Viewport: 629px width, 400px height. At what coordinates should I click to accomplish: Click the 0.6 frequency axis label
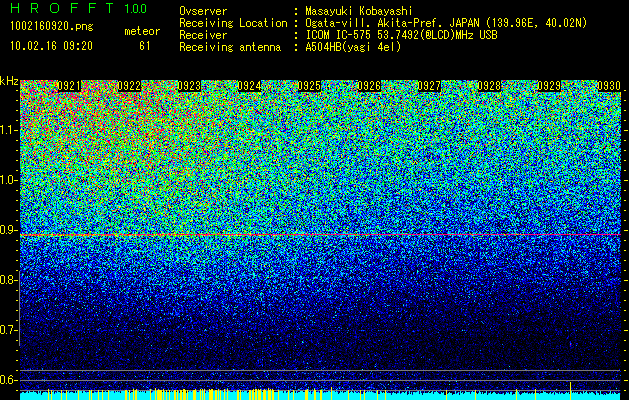[x=9, y=380]
